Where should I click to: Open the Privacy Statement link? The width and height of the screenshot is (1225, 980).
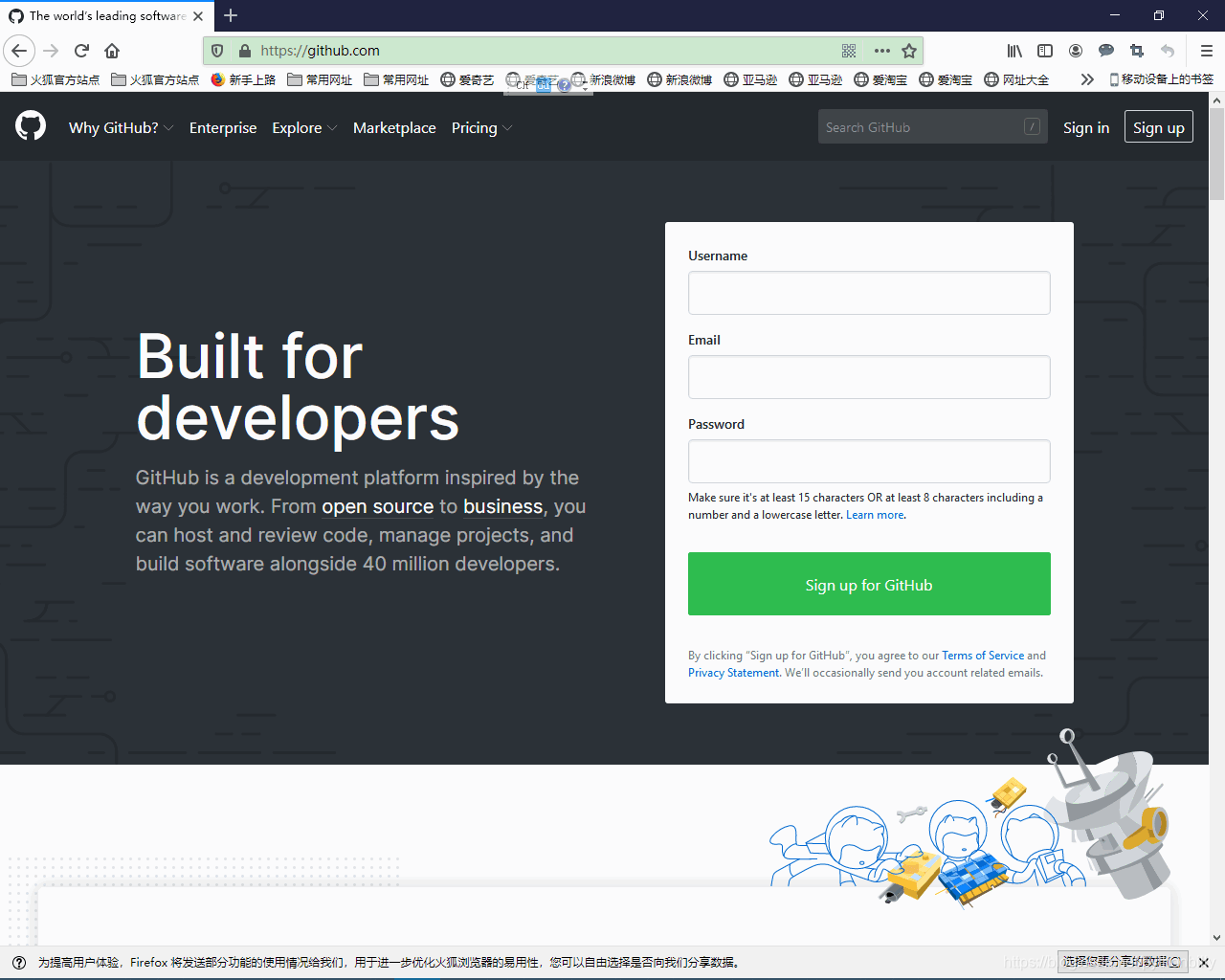click(734, 673)
